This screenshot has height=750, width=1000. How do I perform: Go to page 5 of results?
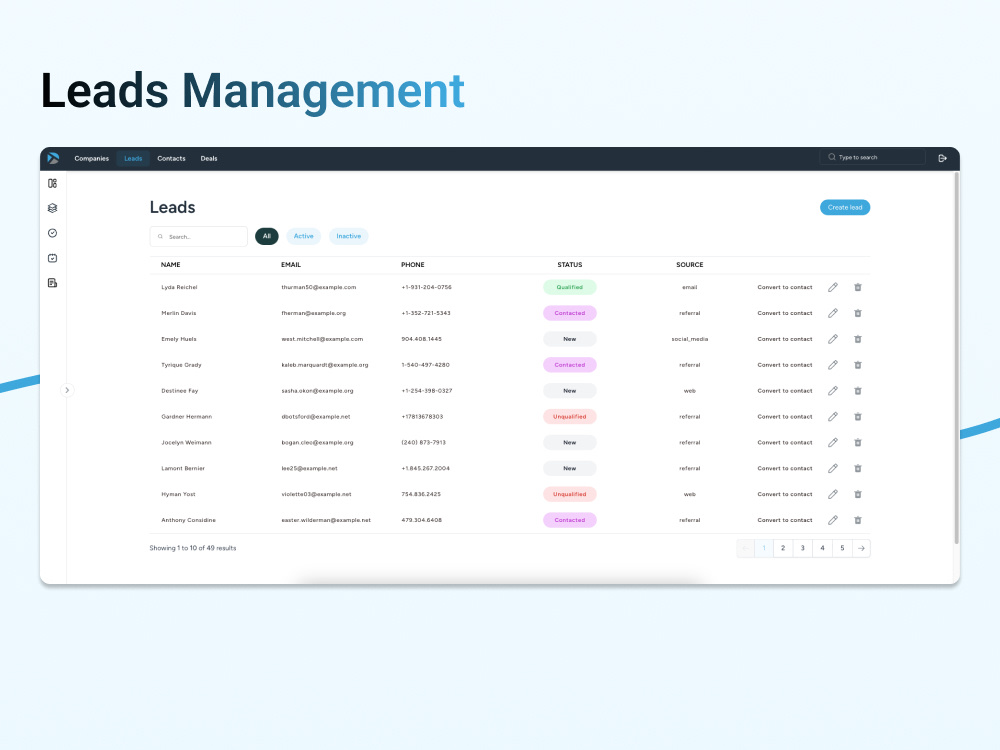coord(842,548)
